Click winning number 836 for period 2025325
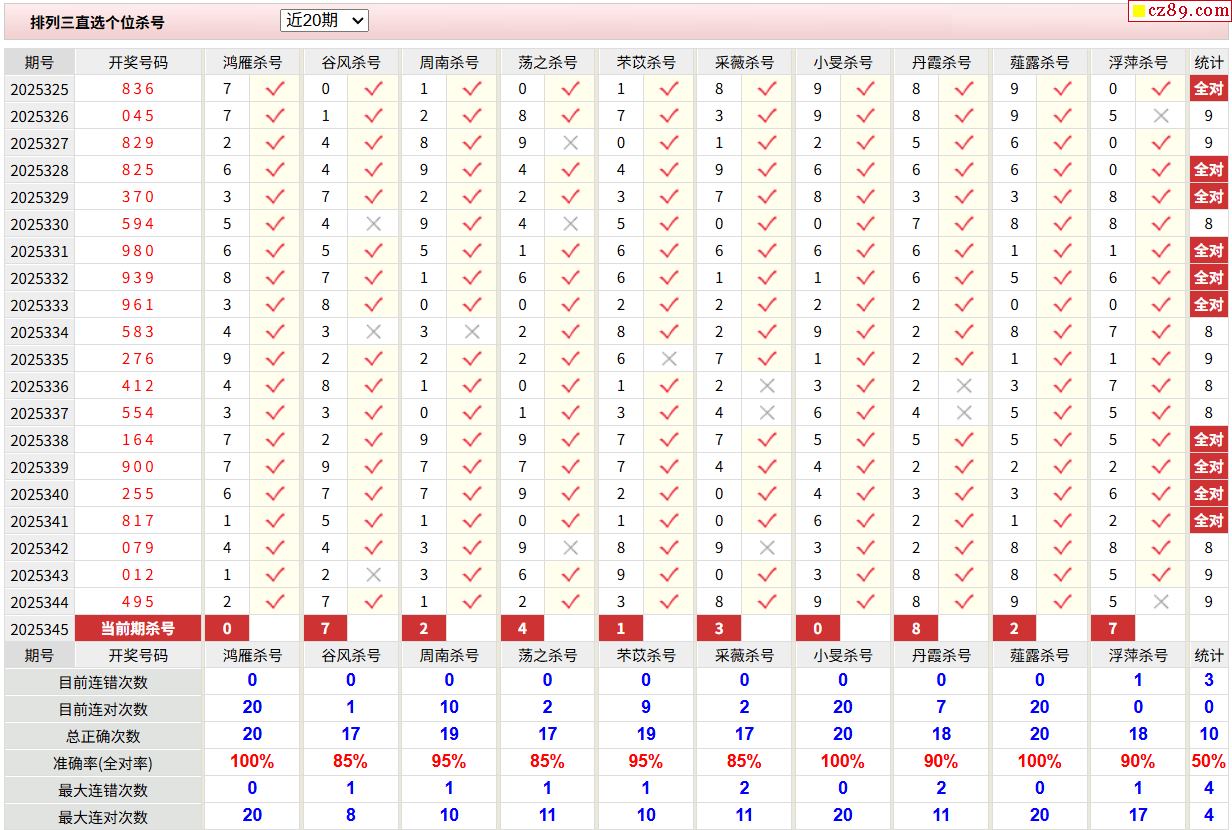The width and height of the screenshot is (1232, 830). pyautogui.click(x=138, y=89)
